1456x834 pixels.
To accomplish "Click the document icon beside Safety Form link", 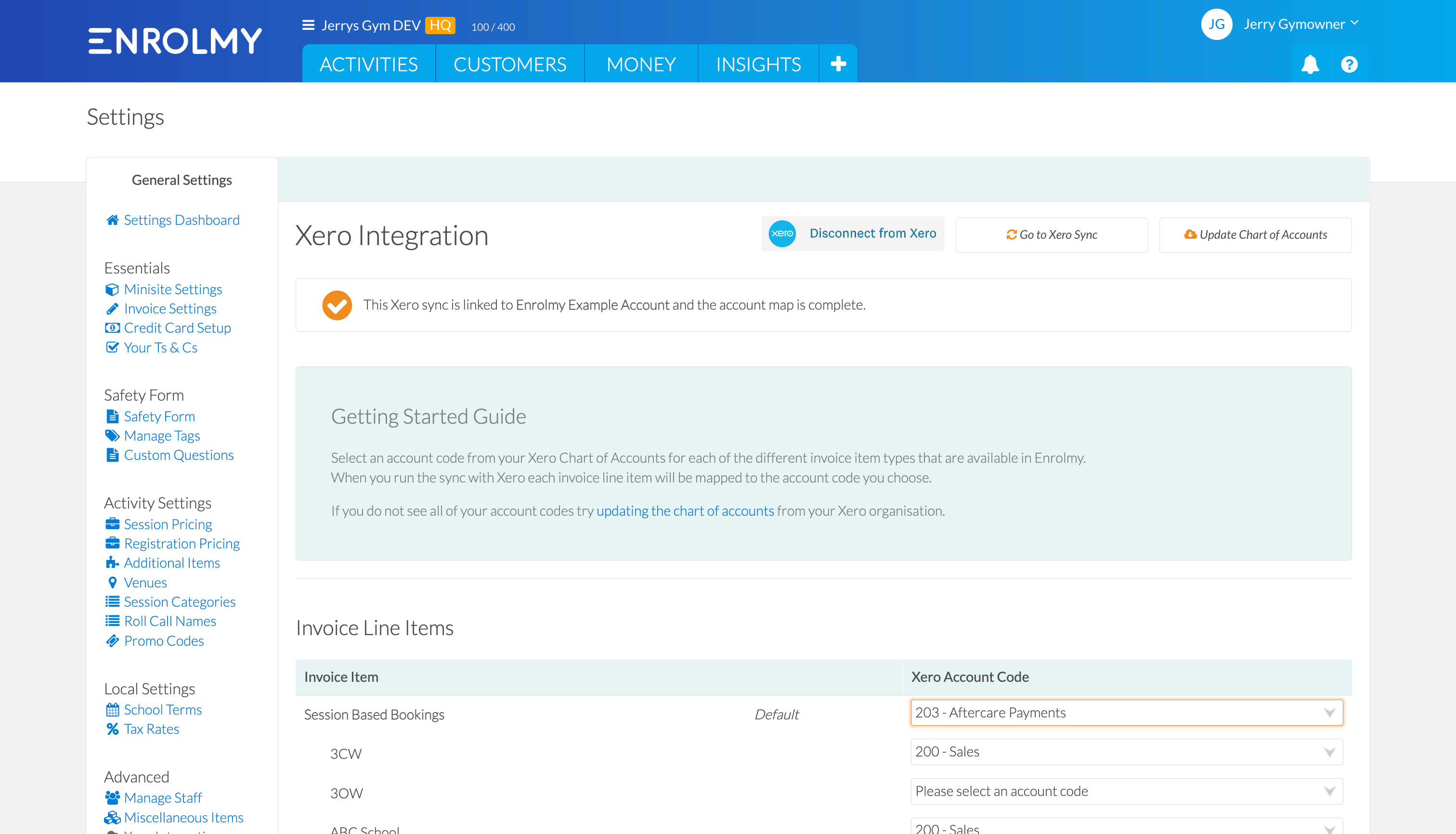I will click(x=112, y=417).
